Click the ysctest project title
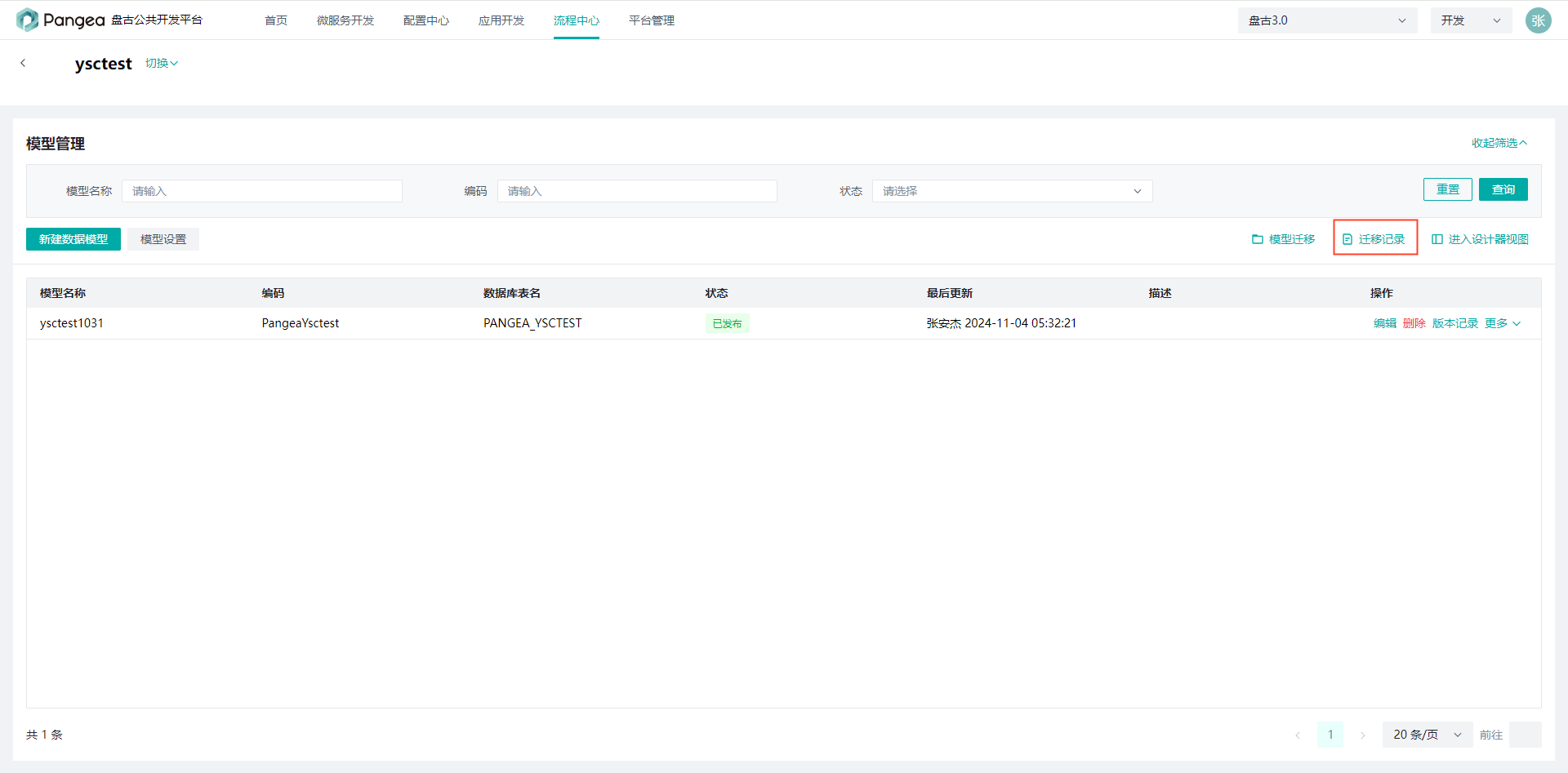 coord(103,64)
